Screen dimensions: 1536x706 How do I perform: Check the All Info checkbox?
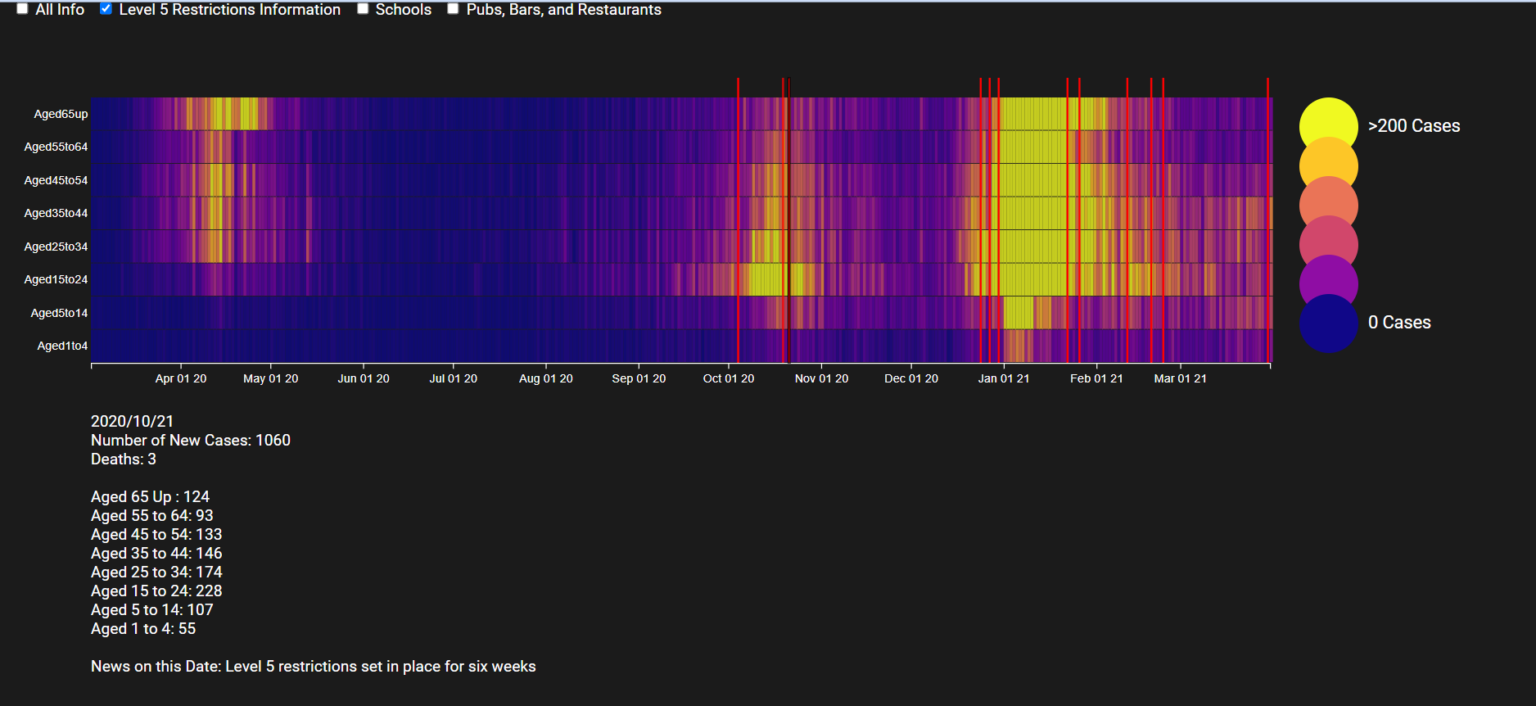point(23,9)
